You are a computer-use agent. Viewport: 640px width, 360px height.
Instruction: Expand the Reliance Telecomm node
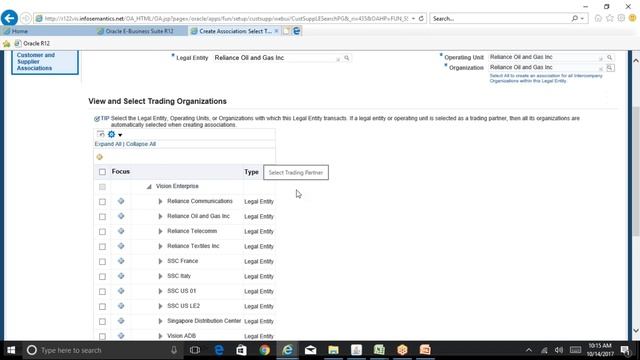click(160, 231)
